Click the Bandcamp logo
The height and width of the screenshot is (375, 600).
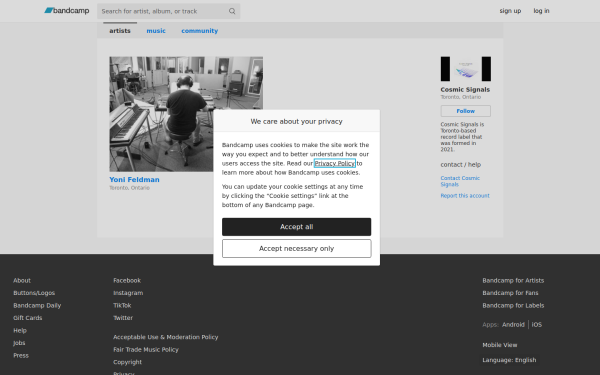click(67, 11)
